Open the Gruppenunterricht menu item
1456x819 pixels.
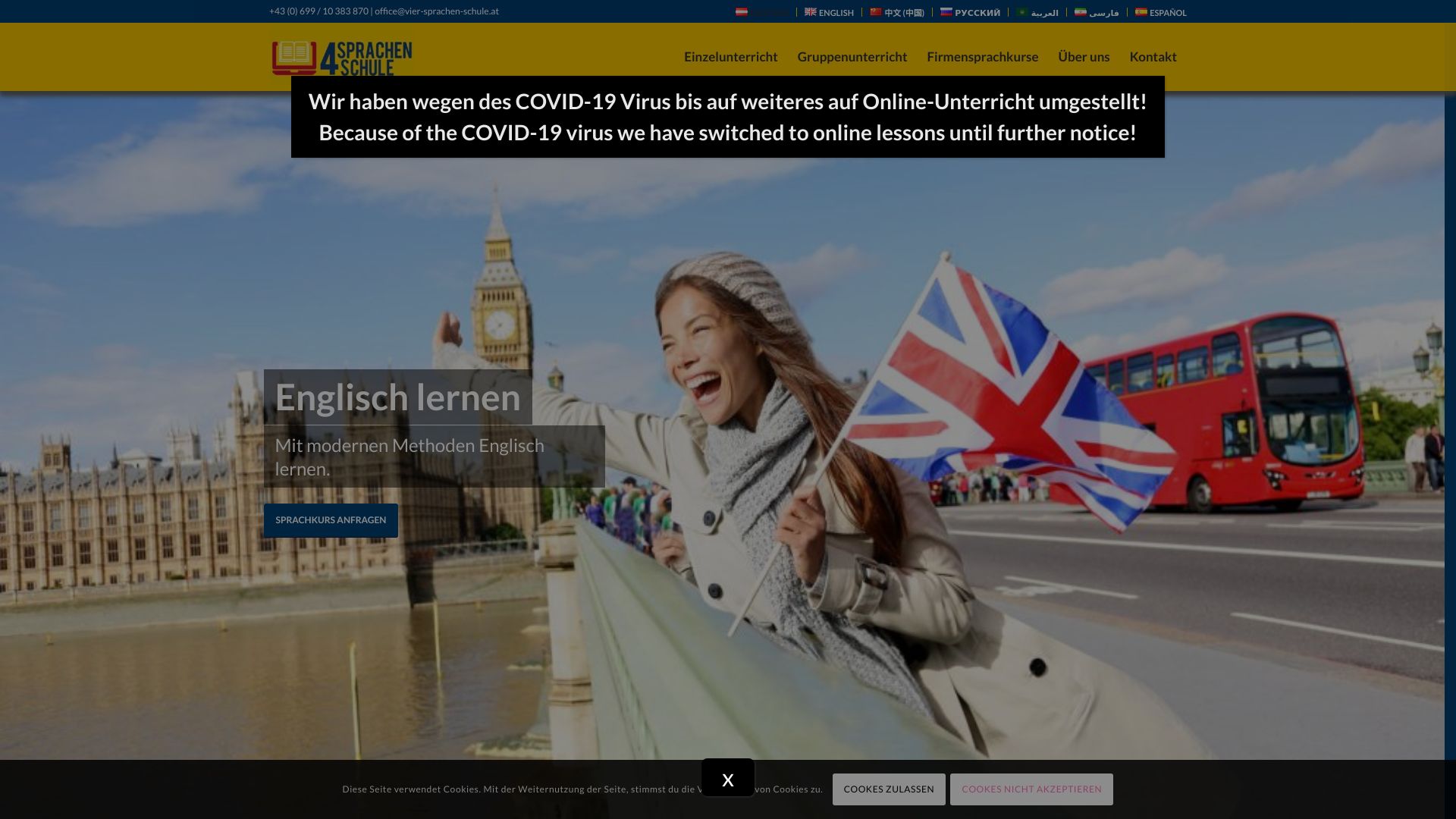point(852,57)
